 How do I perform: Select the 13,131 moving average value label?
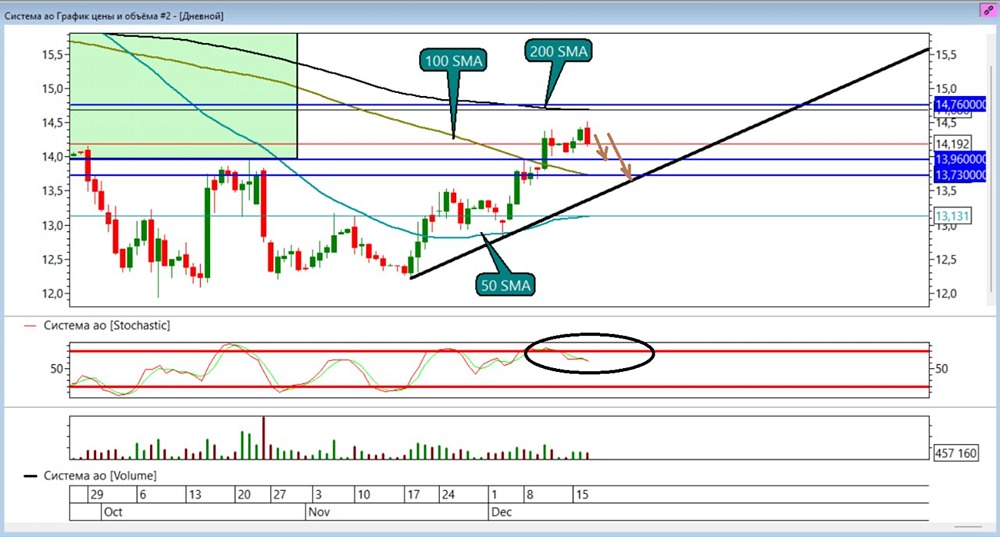[952, 216]
